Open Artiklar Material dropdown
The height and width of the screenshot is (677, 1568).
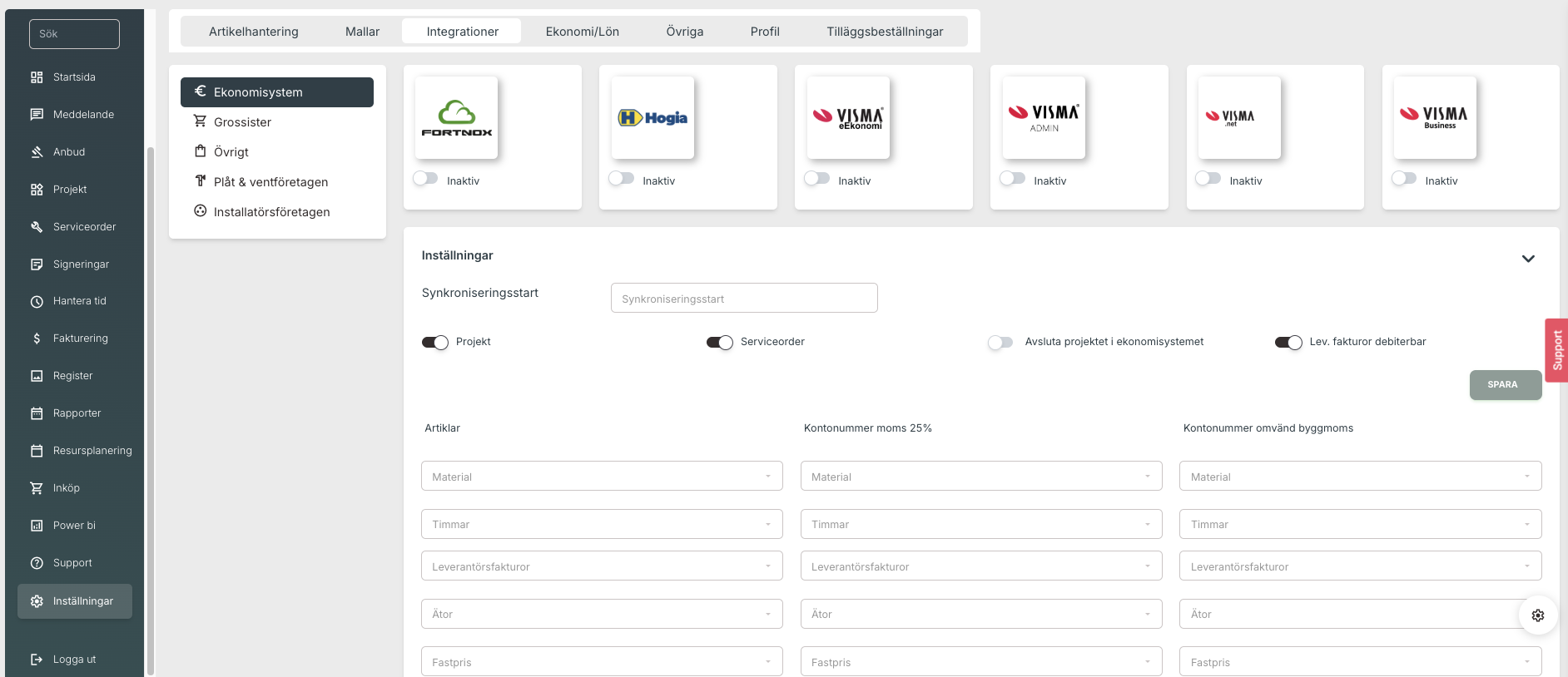click(x=602, y=477)
